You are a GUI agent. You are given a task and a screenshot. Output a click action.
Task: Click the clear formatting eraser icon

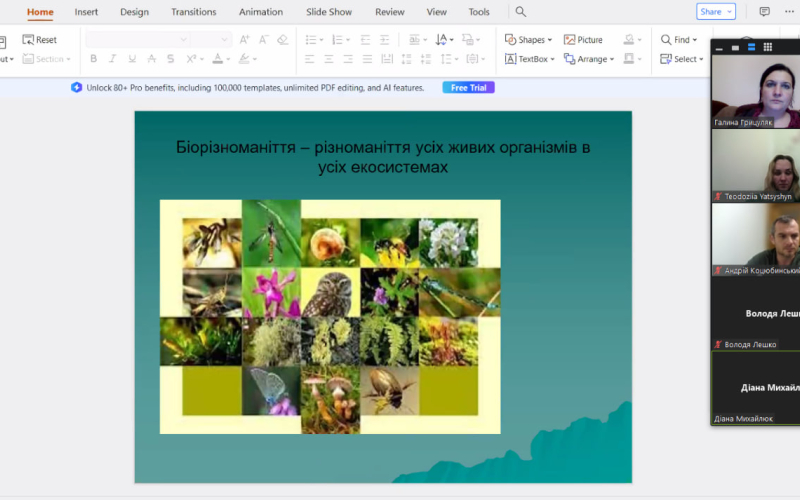pyautogui.click(x=282, y=39)
